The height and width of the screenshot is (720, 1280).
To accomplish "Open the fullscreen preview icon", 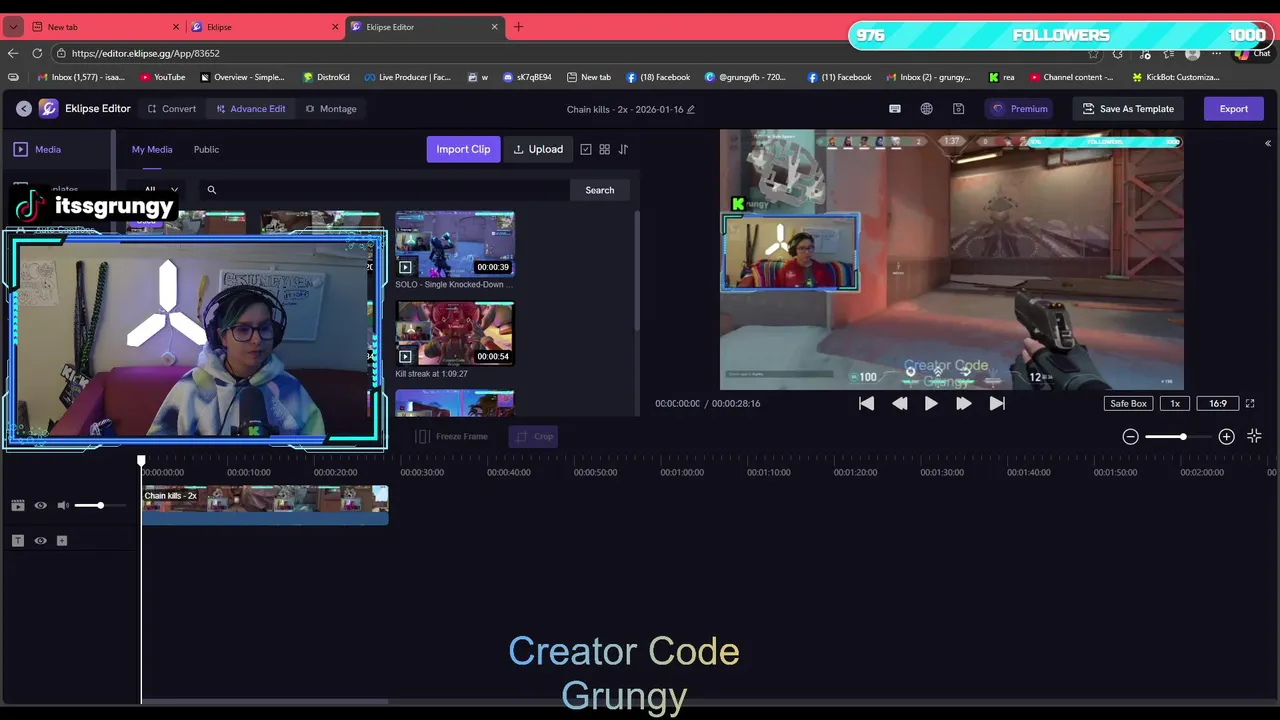I will [1250, 403].
